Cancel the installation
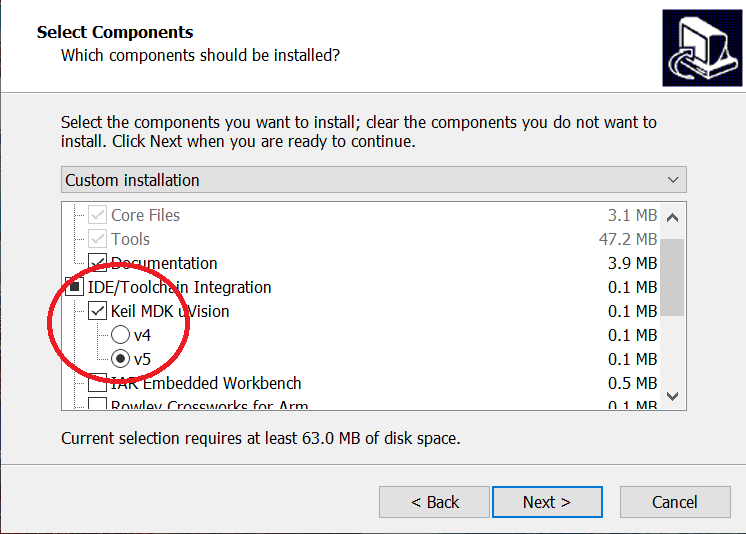The width and height of the screenshot is (746, 534). pos(675,502)
